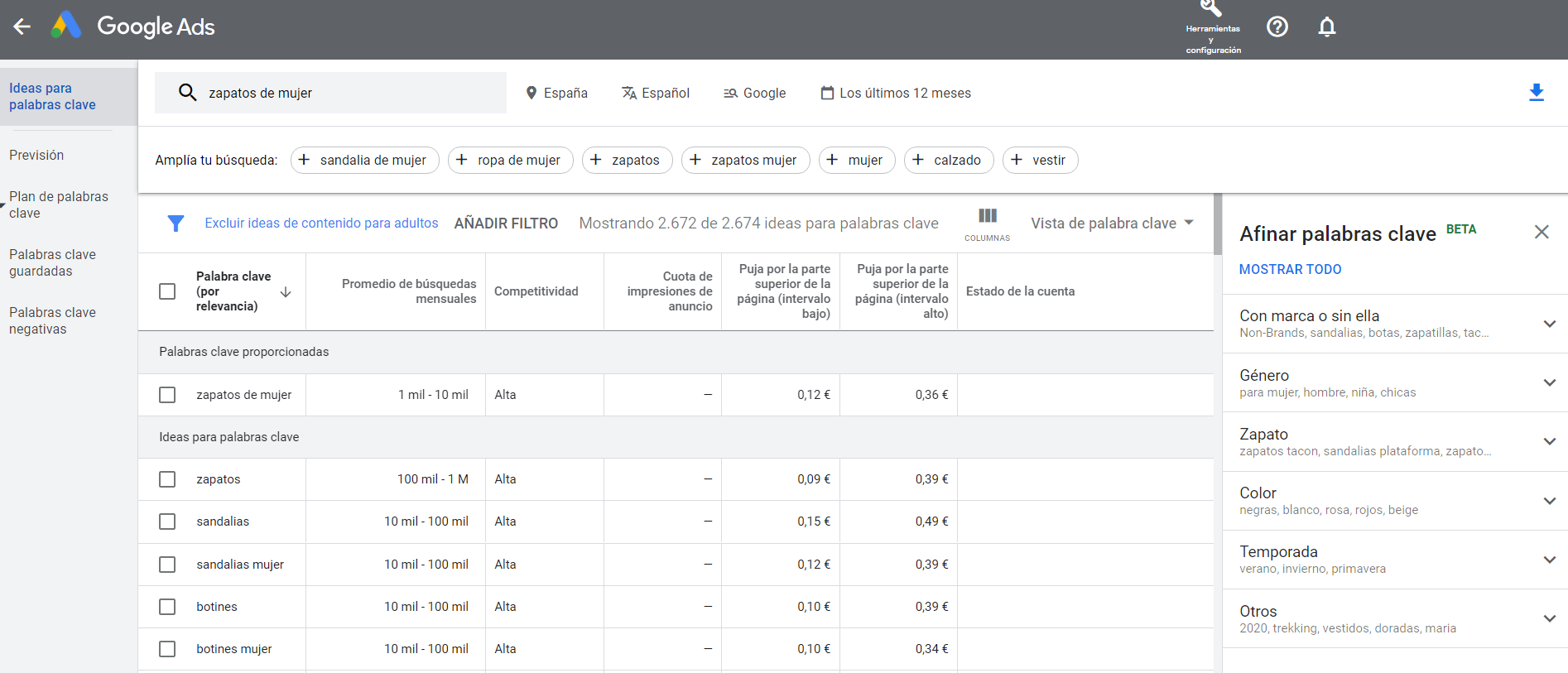Open the help question mark icon
This screenshot has width=1568, height=673.
click(x=1277, y=26)
